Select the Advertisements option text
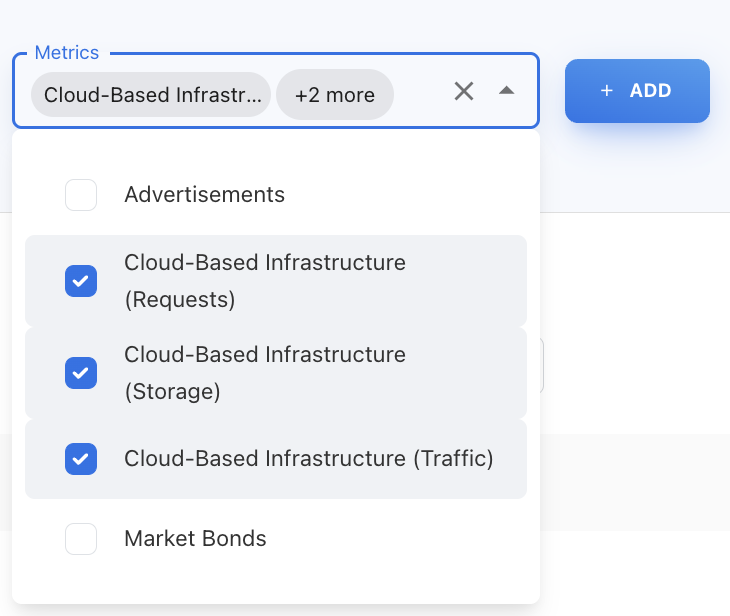 tap(204, 195)
